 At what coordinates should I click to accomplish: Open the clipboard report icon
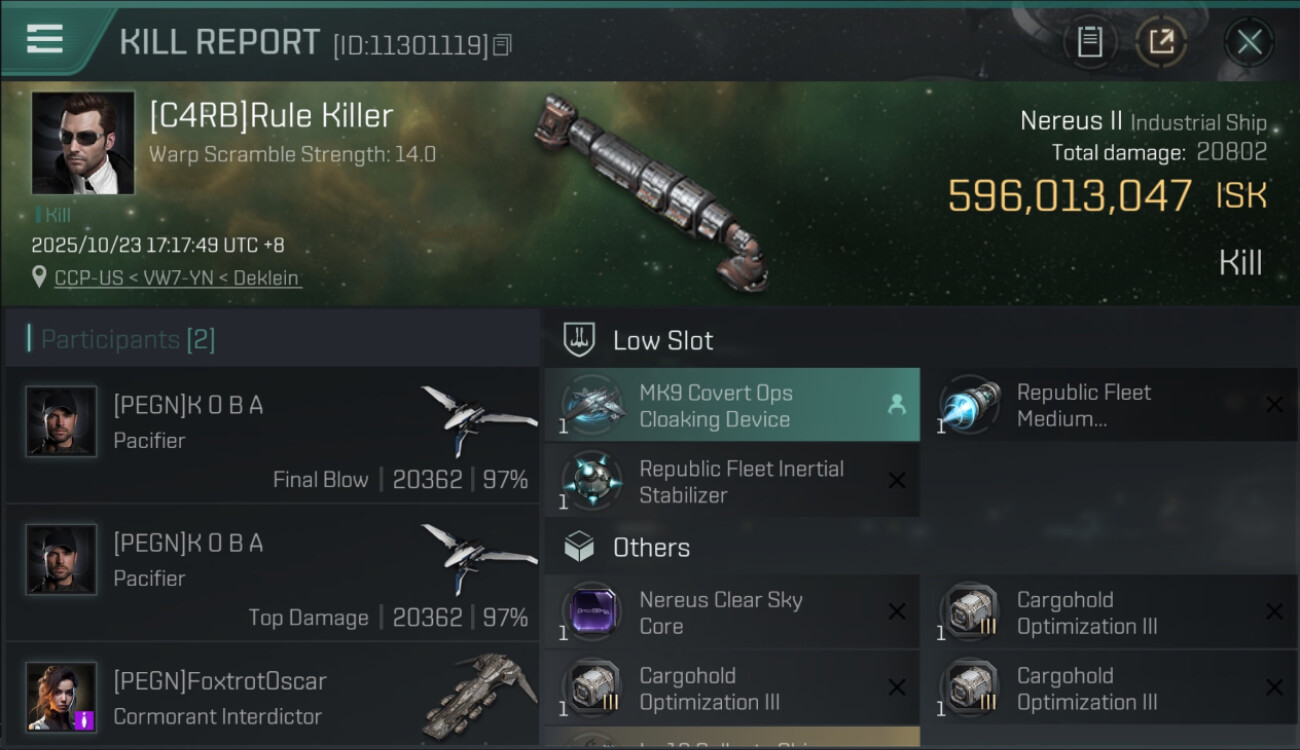click(1089, 42)
